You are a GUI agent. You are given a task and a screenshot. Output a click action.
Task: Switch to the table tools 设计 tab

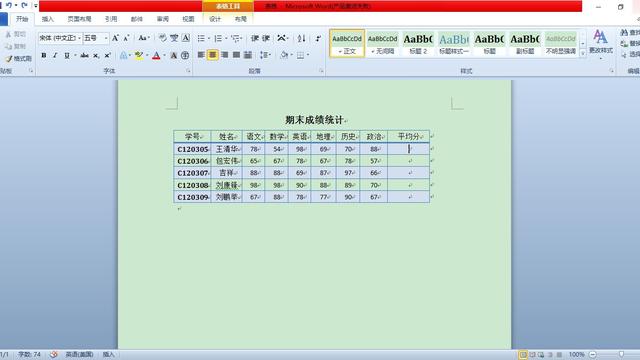tap(215, 19)
